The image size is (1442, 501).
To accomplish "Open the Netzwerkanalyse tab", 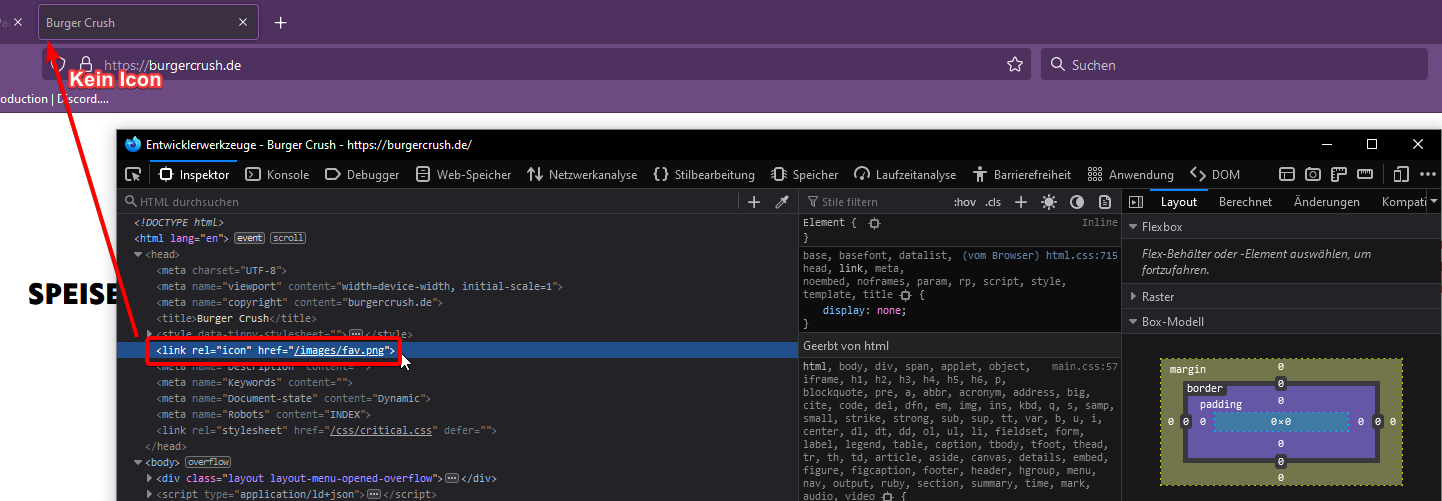I will (582, 175).
